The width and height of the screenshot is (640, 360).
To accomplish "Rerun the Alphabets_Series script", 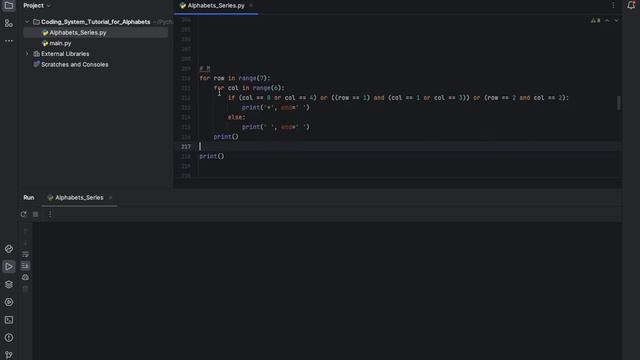I will 24,214.
